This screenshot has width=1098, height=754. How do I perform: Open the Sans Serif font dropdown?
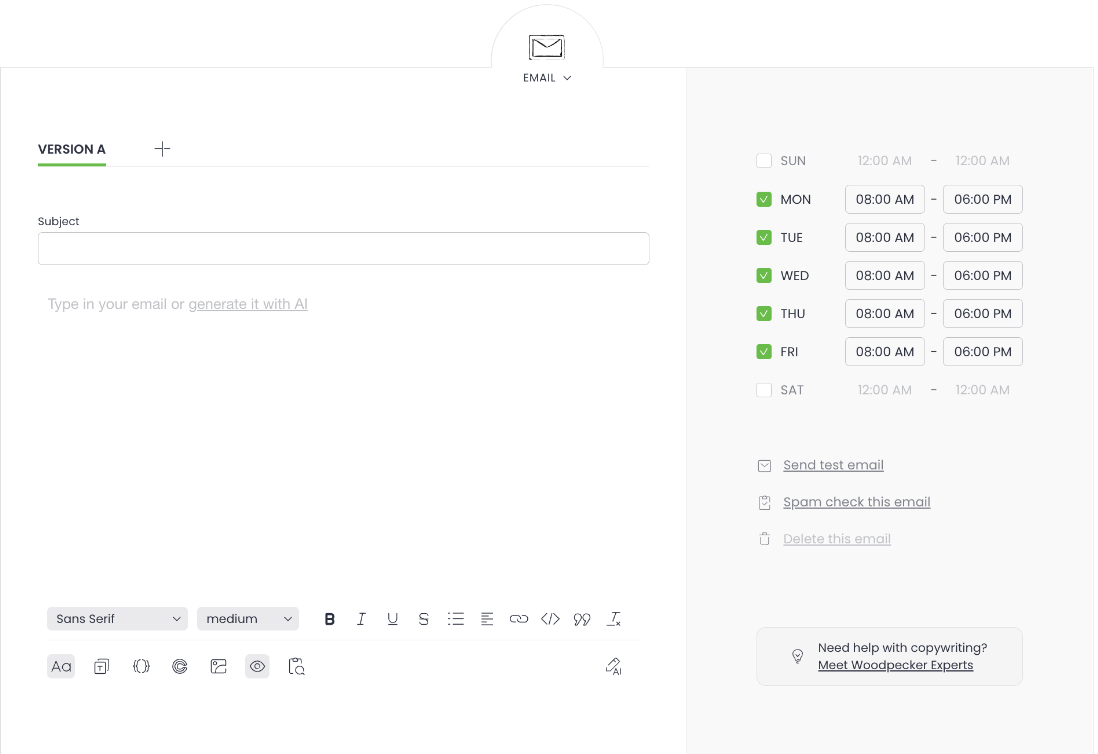click(117, 618)
